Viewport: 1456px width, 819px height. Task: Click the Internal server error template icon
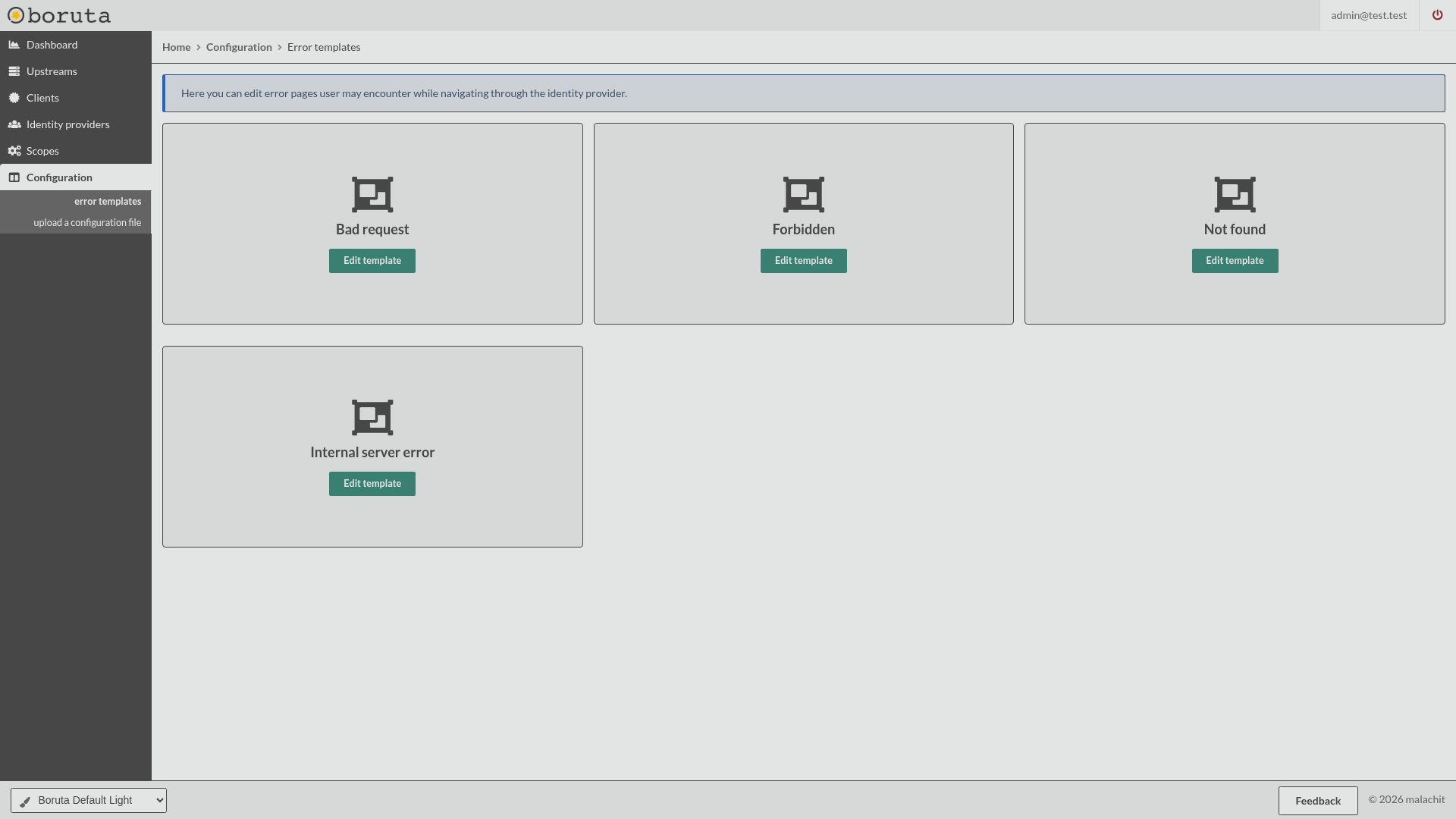(x=372, y=418)
